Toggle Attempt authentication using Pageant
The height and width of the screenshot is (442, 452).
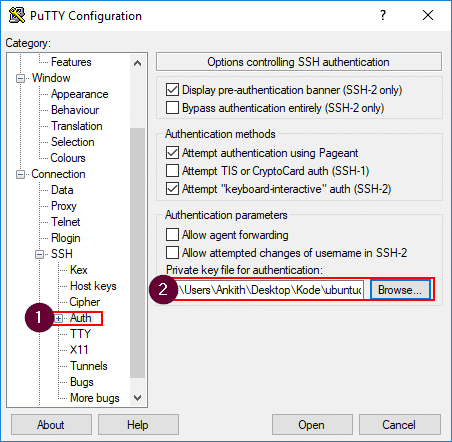(172, 153)
